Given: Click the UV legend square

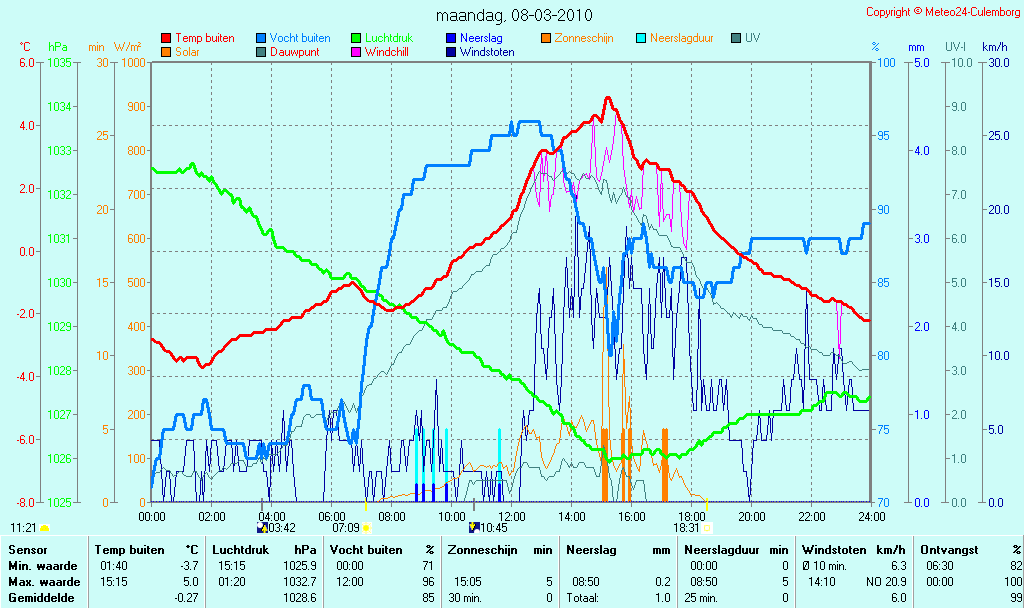Looking at the screenshot, I should 736,39.
